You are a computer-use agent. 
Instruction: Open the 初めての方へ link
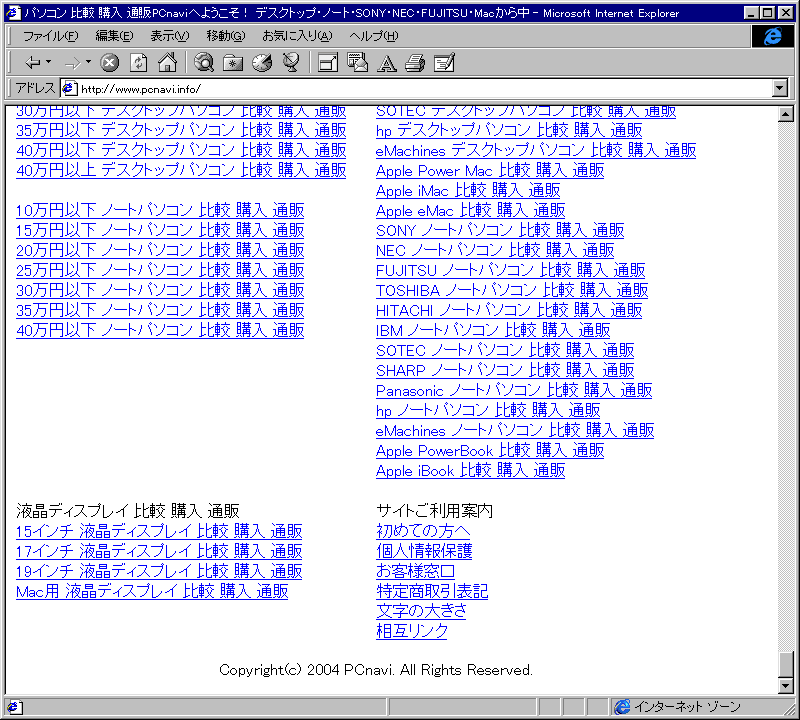(423, 531)
